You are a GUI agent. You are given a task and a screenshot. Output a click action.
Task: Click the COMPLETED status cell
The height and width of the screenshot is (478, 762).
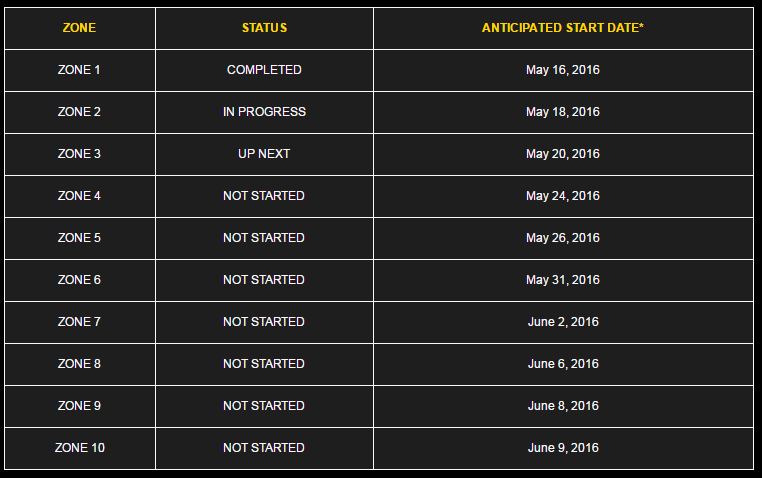[x=264, y=70]
